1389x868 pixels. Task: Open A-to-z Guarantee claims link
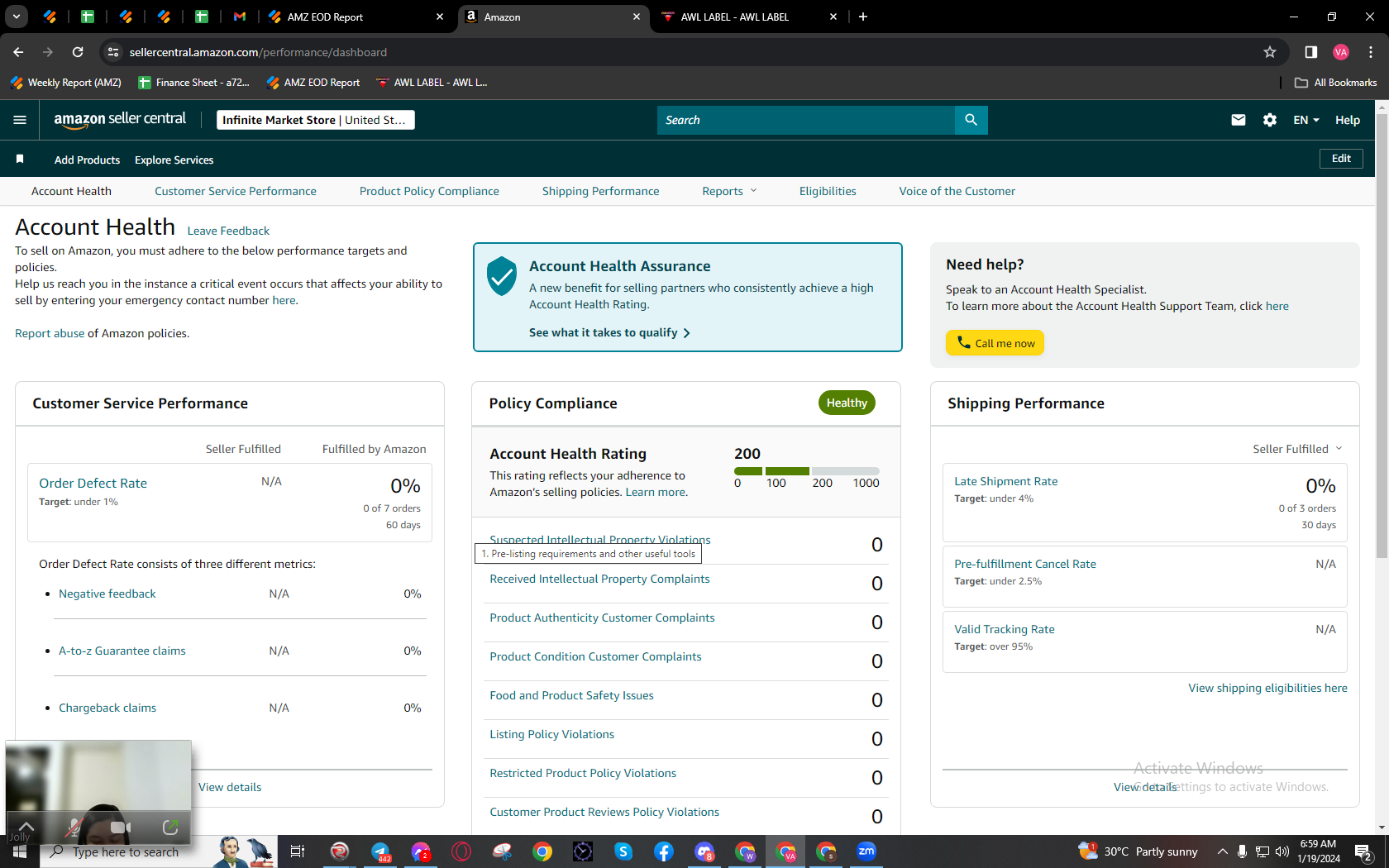click(122, 651)
